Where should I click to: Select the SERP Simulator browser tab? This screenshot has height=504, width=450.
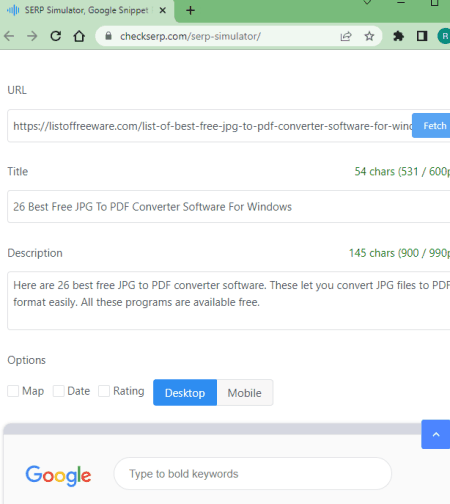coord(87,11)
